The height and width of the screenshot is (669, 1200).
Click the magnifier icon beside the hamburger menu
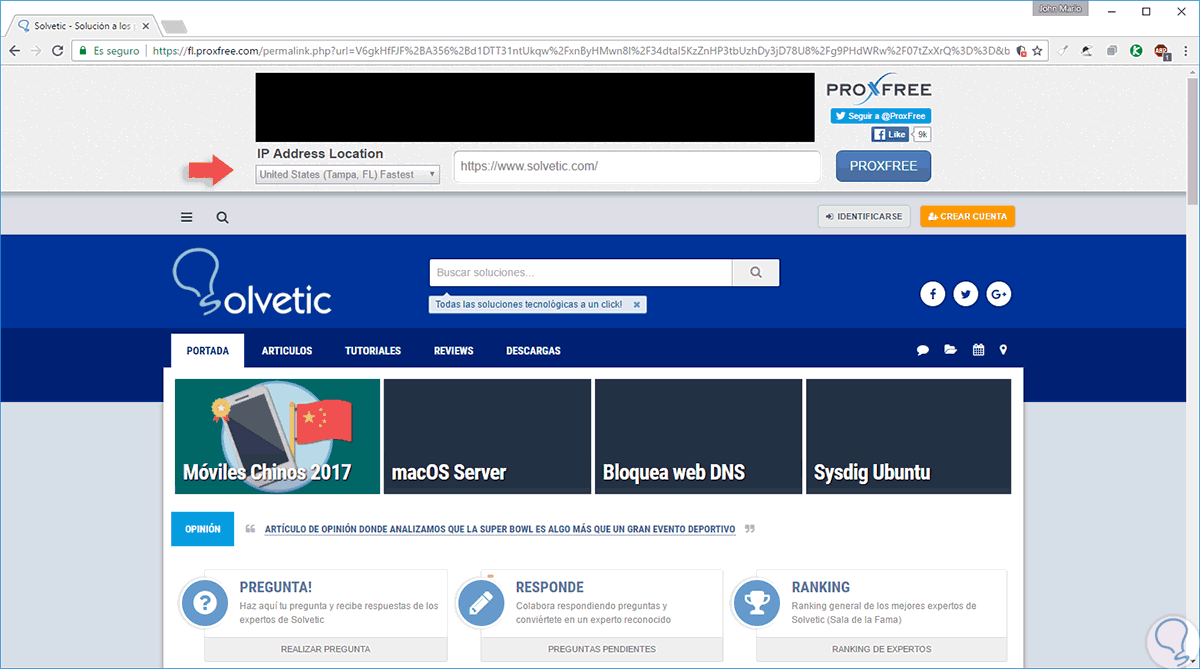tap(222, 217)
